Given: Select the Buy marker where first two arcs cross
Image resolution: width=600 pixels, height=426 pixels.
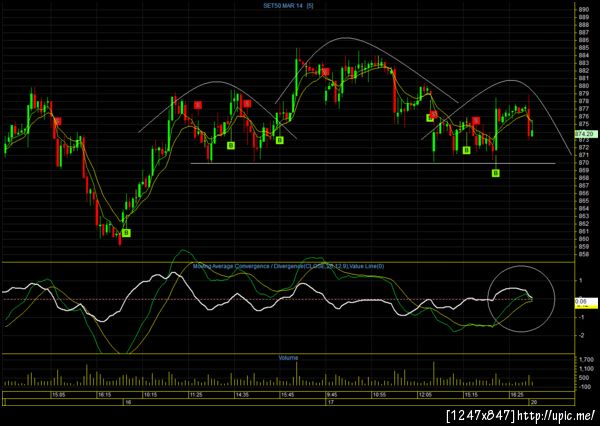Looking at the screenshot, I should 280,140.
